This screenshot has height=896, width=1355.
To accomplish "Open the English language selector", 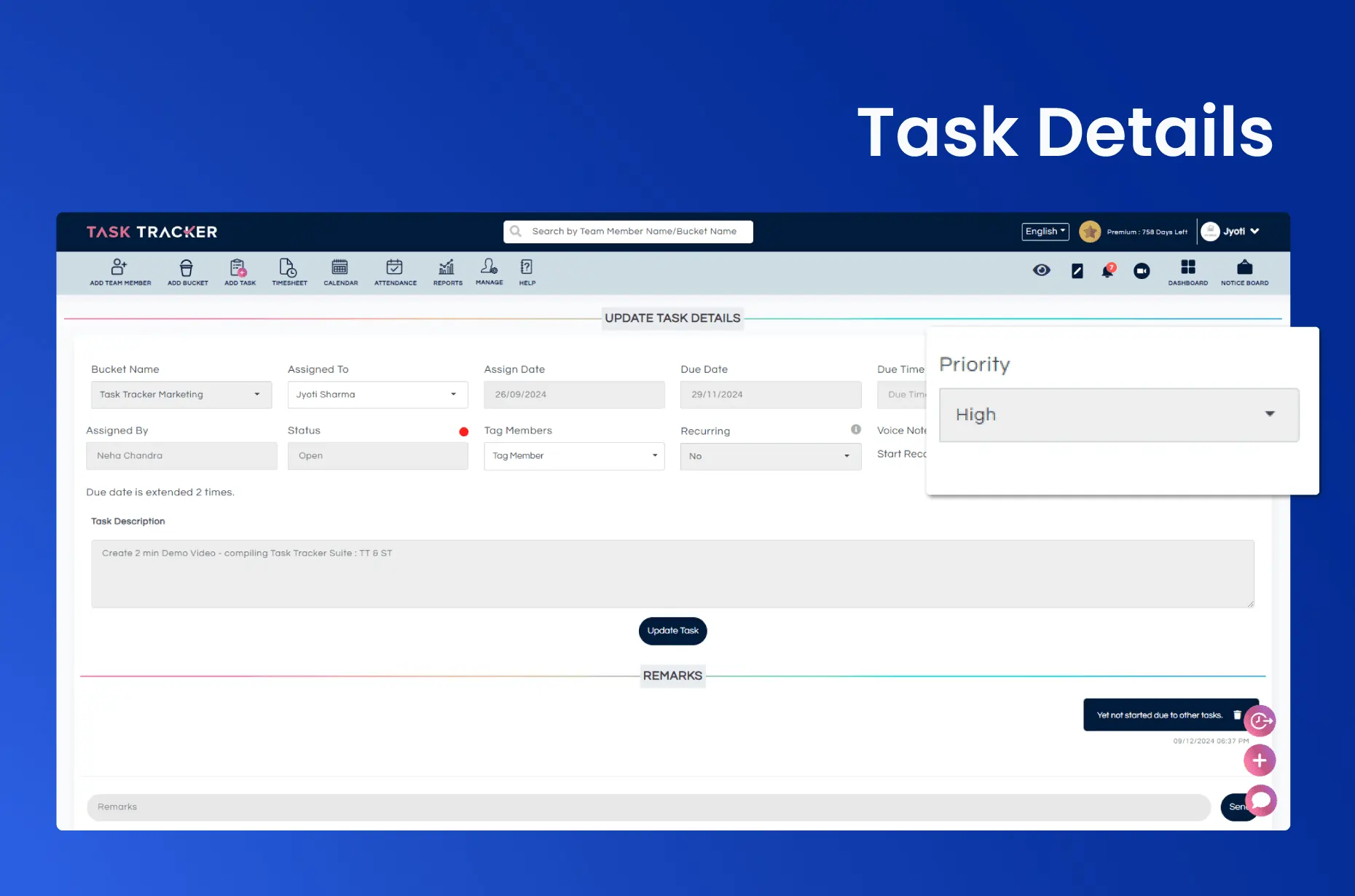I will click(x=1045, y=232).
